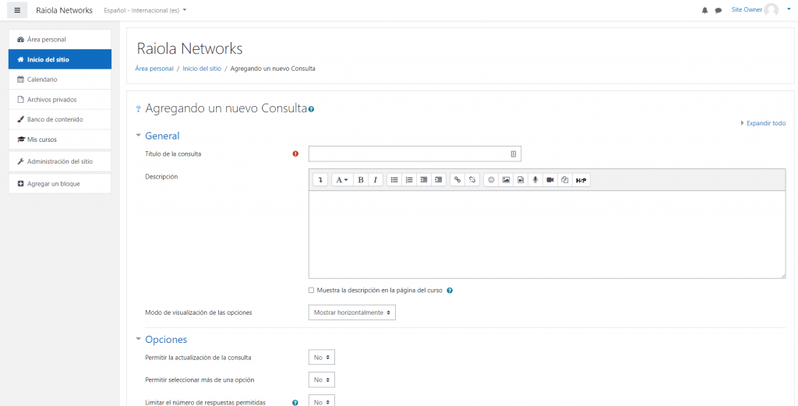798x406 pixels.
Task: Insert a link with the link icon
Action: click(457, 180)
